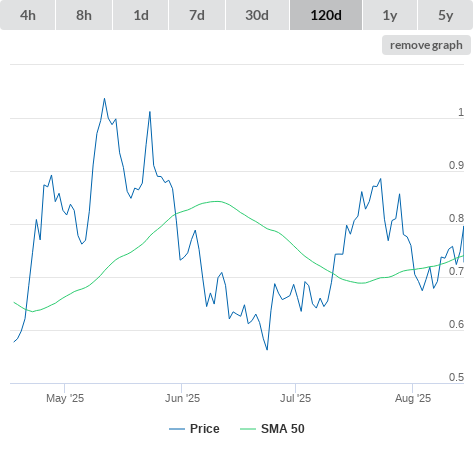Click the lowest price point in late June
The width and height of the screenshot is (474, 455).
(267, 349)
